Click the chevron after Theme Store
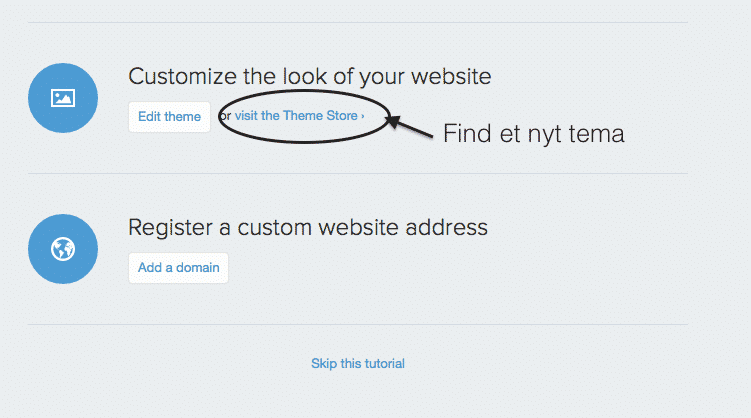Screen dimensions: 751x418 pyautogui.click(x=363, y=116)
